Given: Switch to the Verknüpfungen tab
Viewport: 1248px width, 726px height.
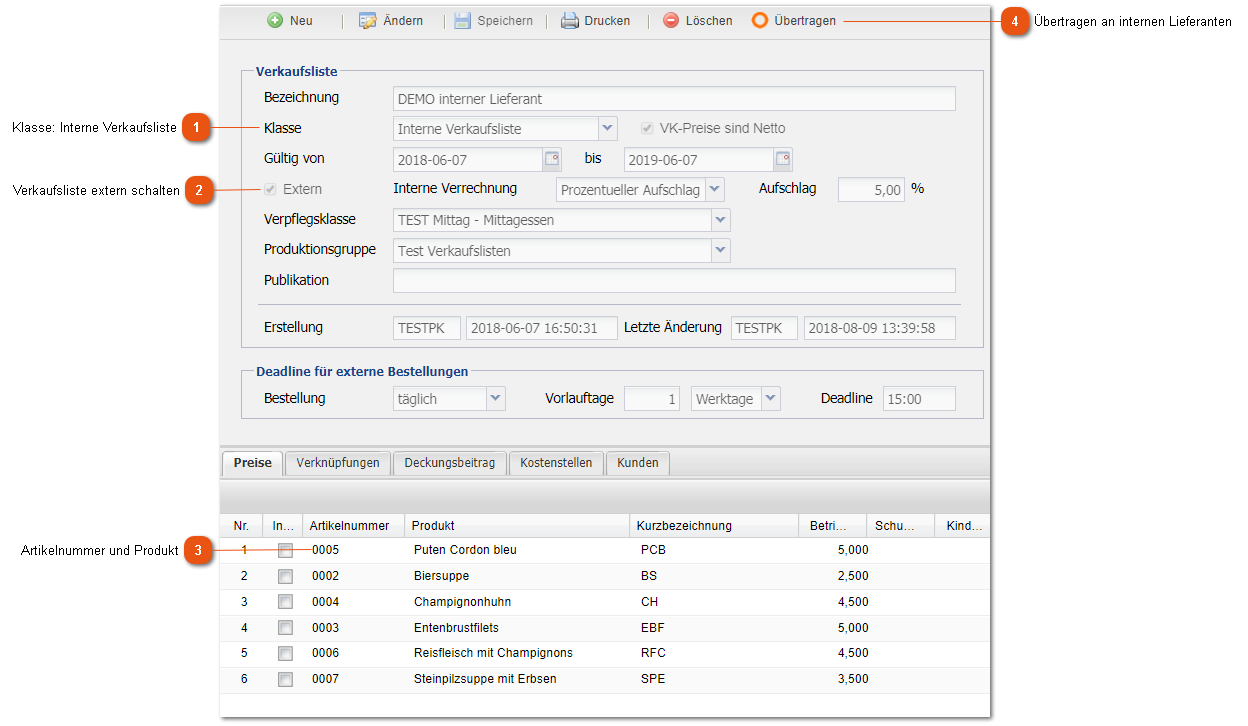Looking at the screenshot, I should click(x=338, y=463).
